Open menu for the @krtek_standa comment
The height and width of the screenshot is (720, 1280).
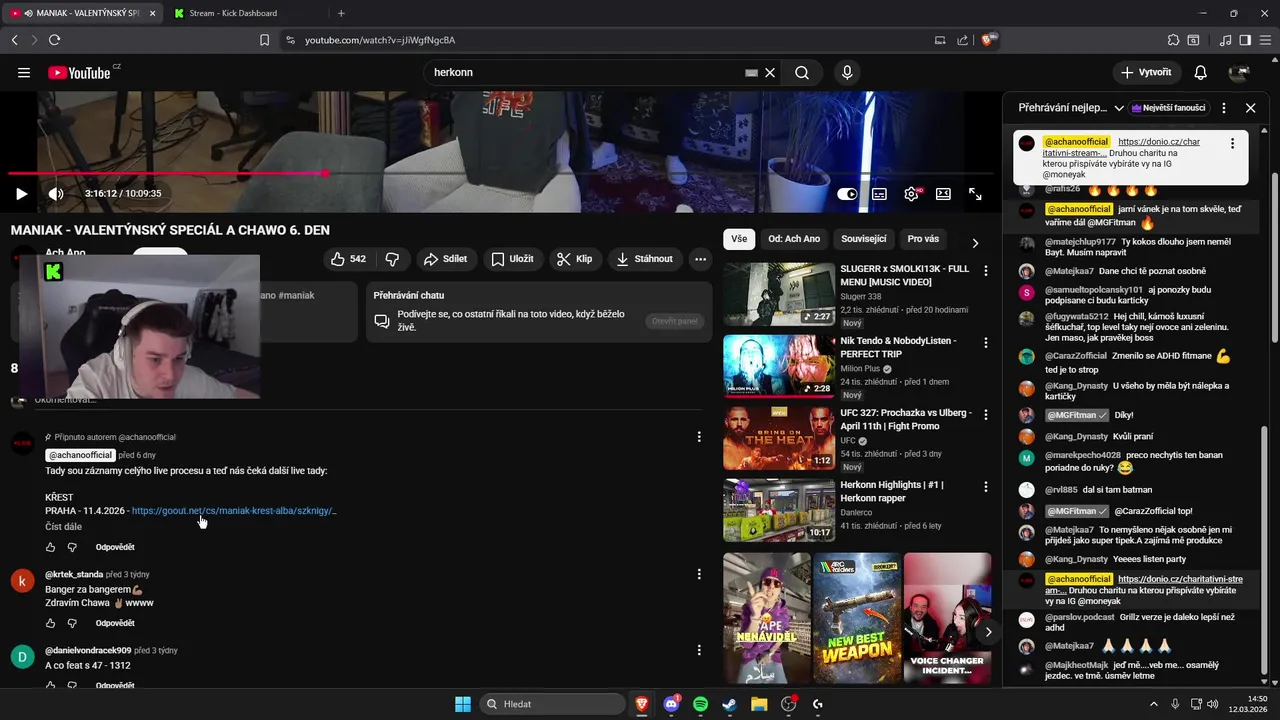coord(699,574)
